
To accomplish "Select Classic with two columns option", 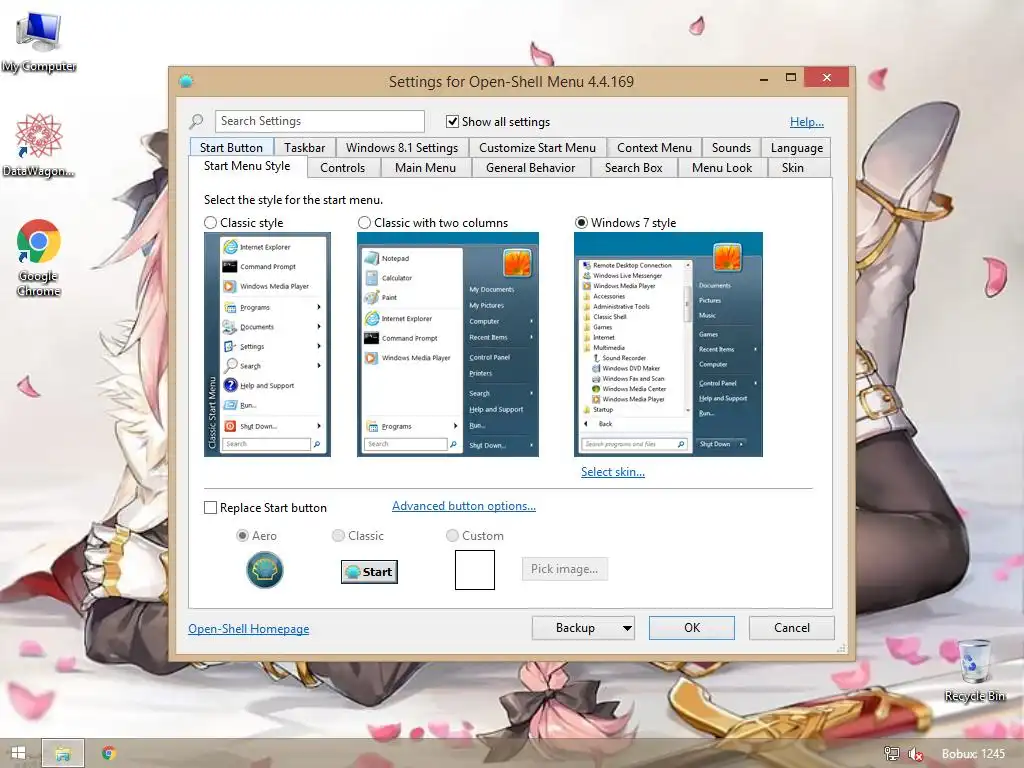I will coord(364,223).
